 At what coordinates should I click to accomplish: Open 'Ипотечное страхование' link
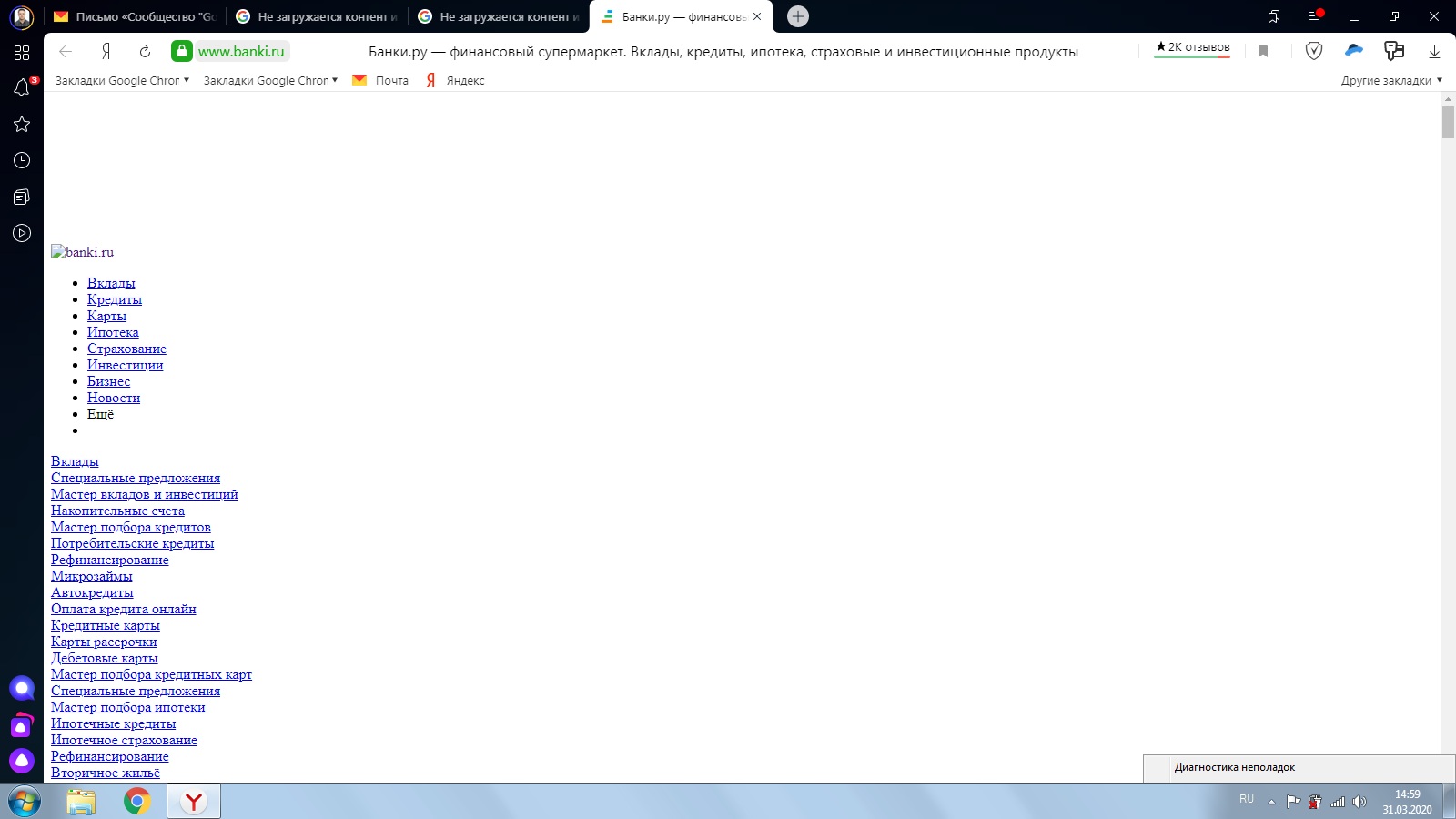[x=124, y=740]
